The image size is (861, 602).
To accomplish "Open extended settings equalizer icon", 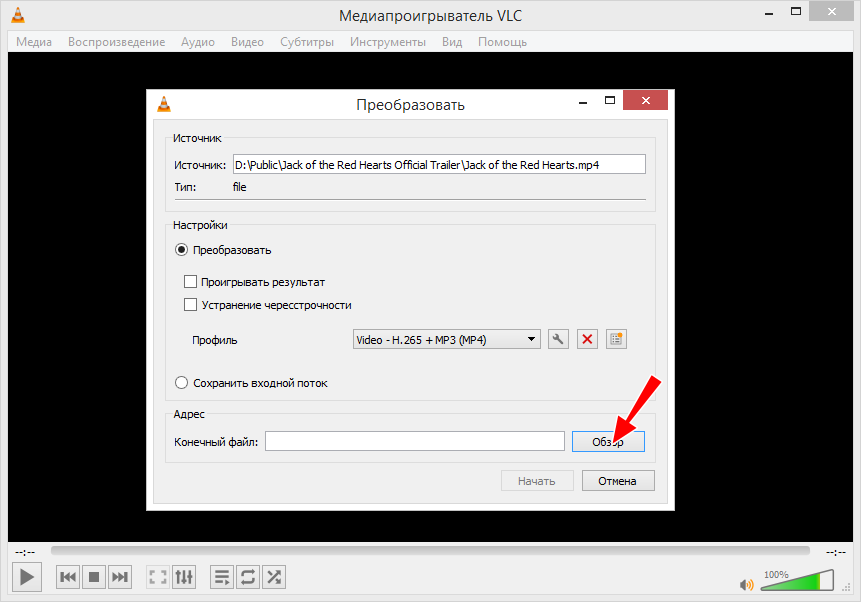I will point(184,577).
